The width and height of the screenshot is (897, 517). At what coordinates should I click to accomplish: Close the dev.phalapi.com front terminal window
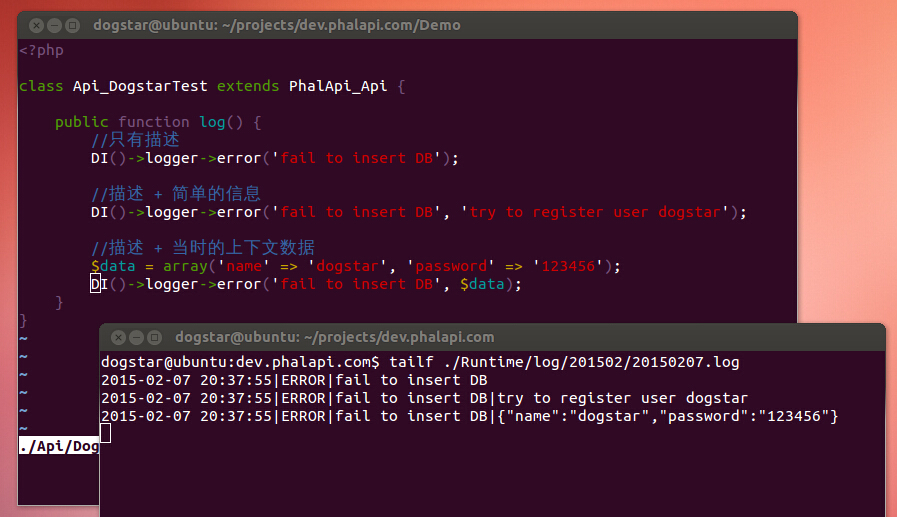[118, 337]
